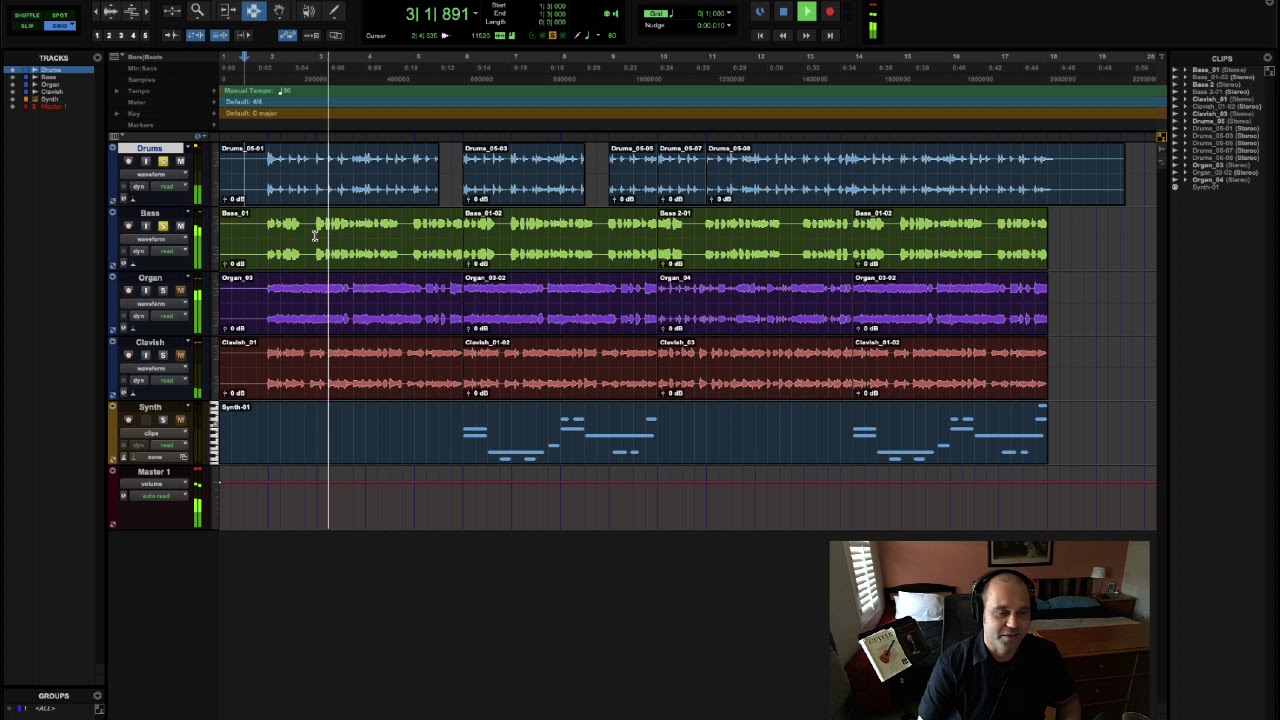1280x720 pixels.
Task: Select Drums in the Tracks list
Action: click(50, 71)
